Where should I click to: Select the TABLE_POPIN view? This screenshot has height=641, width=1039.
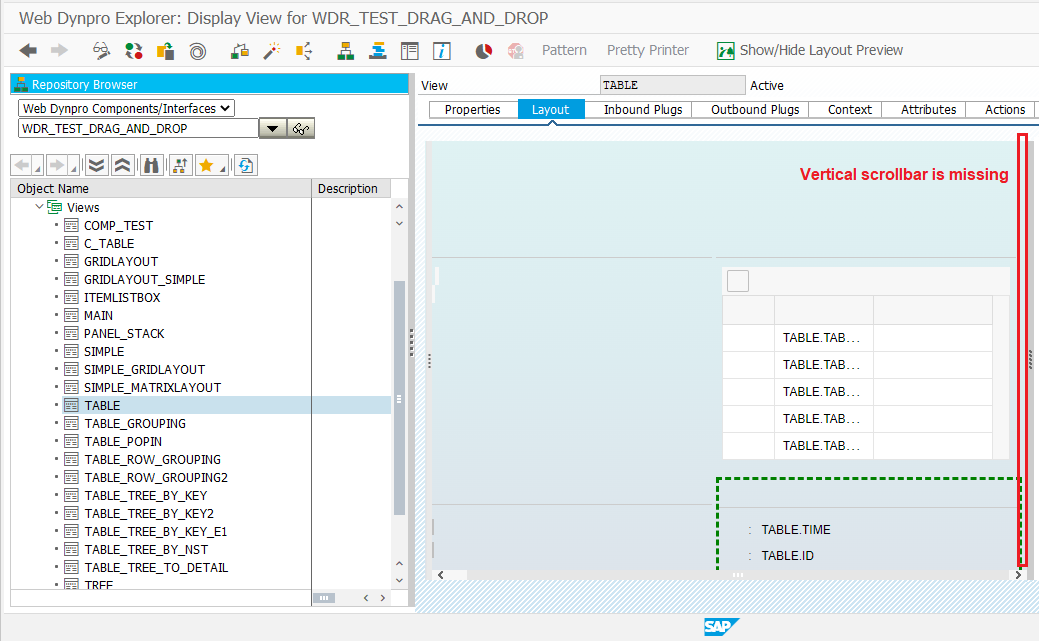tap(123, 441)
